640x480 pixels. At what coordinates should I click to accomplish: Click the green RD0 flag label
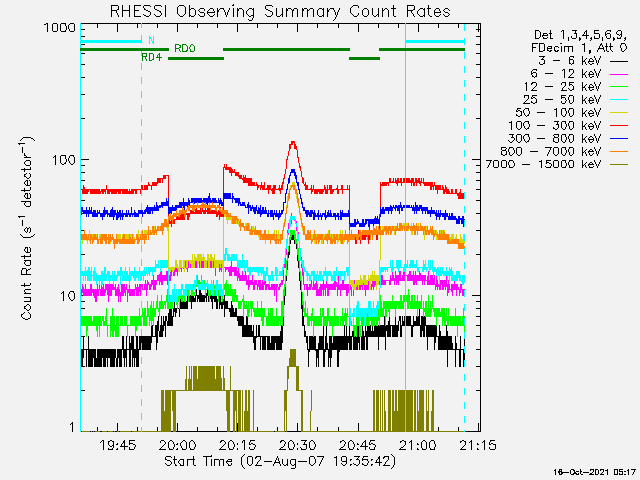click(184, 49)
